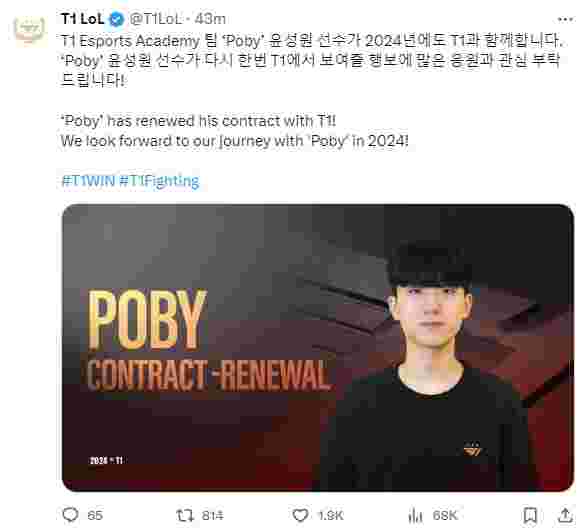Open the tweet's three-dot more menu

[x=565, y=19]
